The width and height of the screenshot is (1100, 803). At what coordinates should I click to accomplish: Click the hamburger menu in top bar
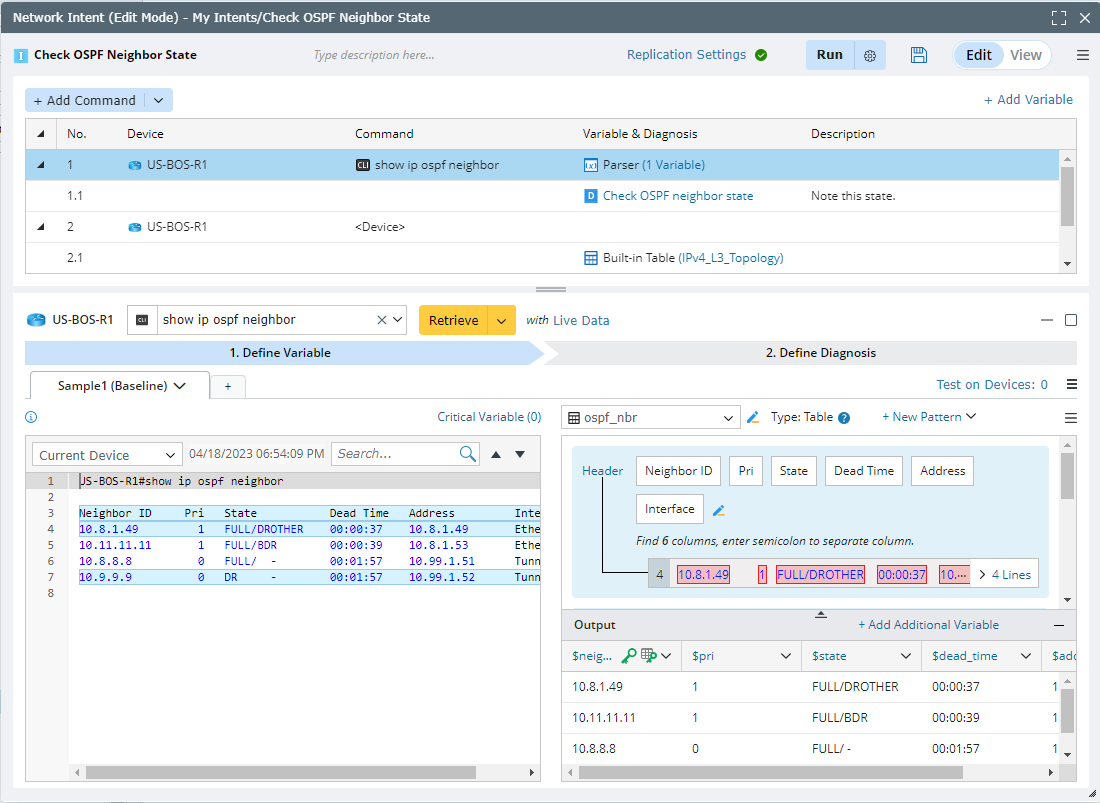pos(1082,55)
